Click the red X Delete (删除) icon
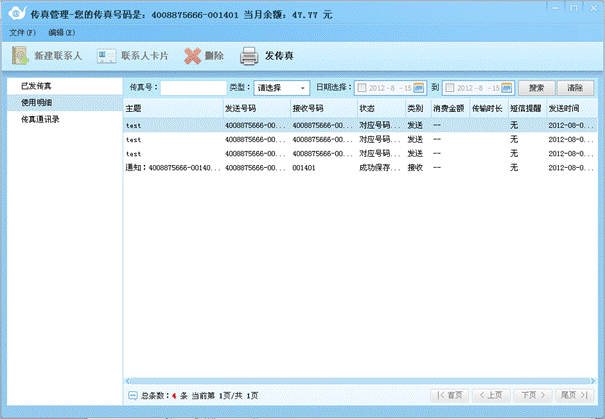The height and width of the screenshot is (419, 605). pos(193,56)
